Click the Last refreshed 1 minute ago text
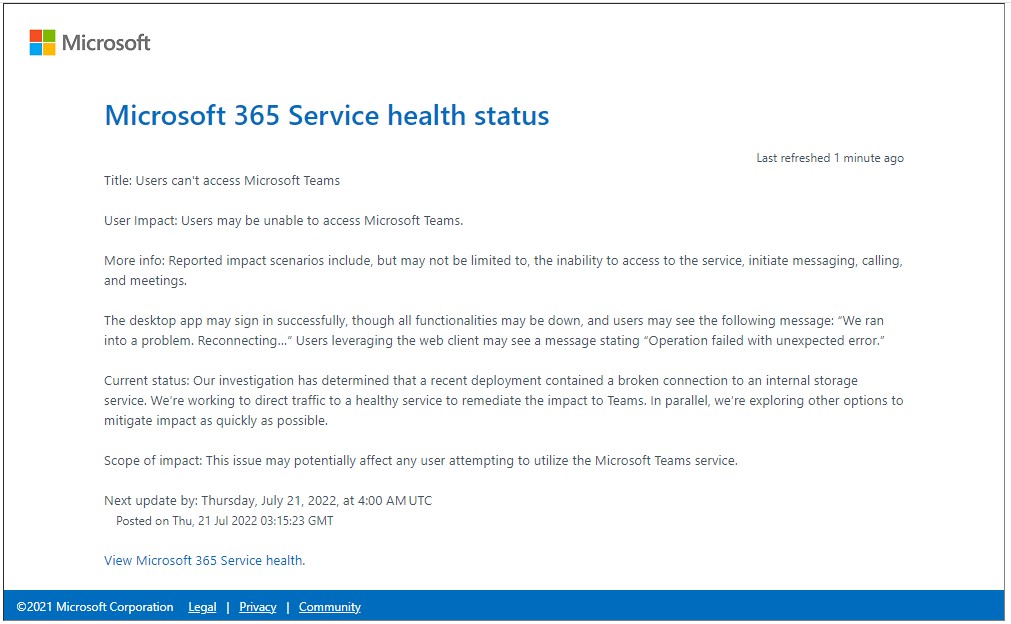This screenshot has width=1011, height=624. [829, 158]
